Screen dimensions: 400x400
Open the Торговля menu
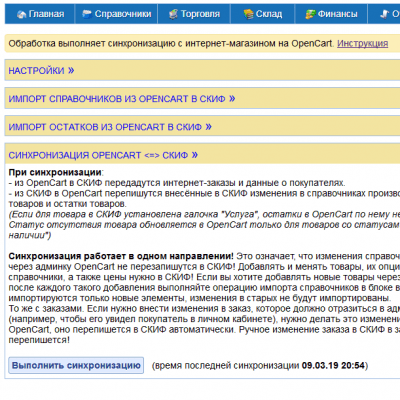click(194, 14)
